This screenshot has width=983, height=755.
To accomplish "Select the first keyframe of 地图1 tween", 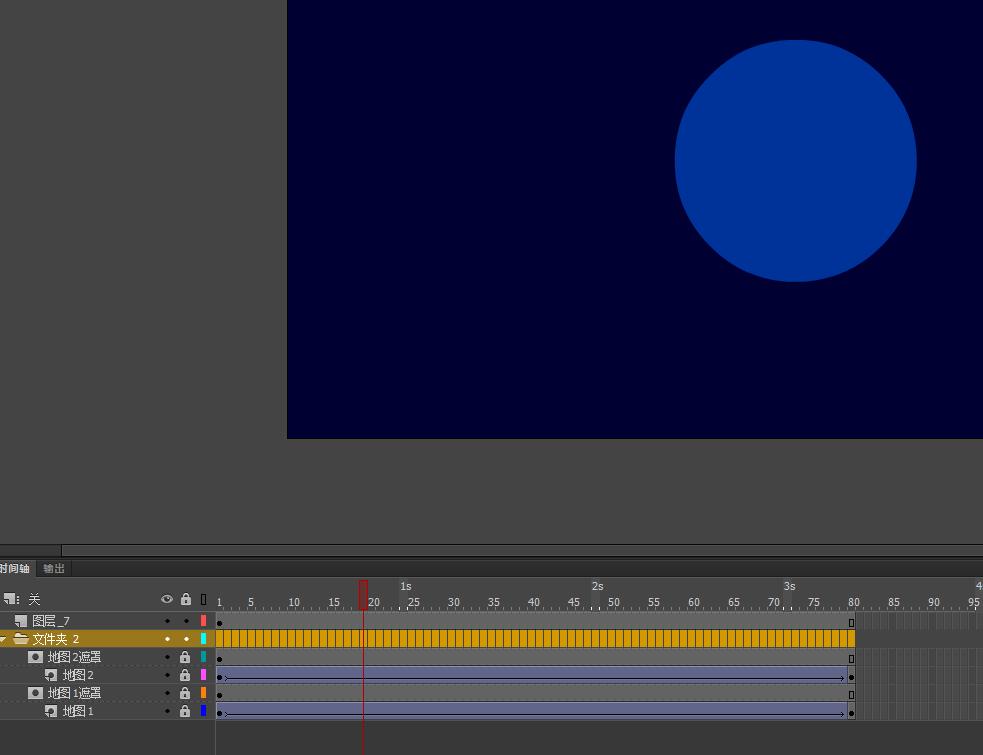I will pos(219,713).
